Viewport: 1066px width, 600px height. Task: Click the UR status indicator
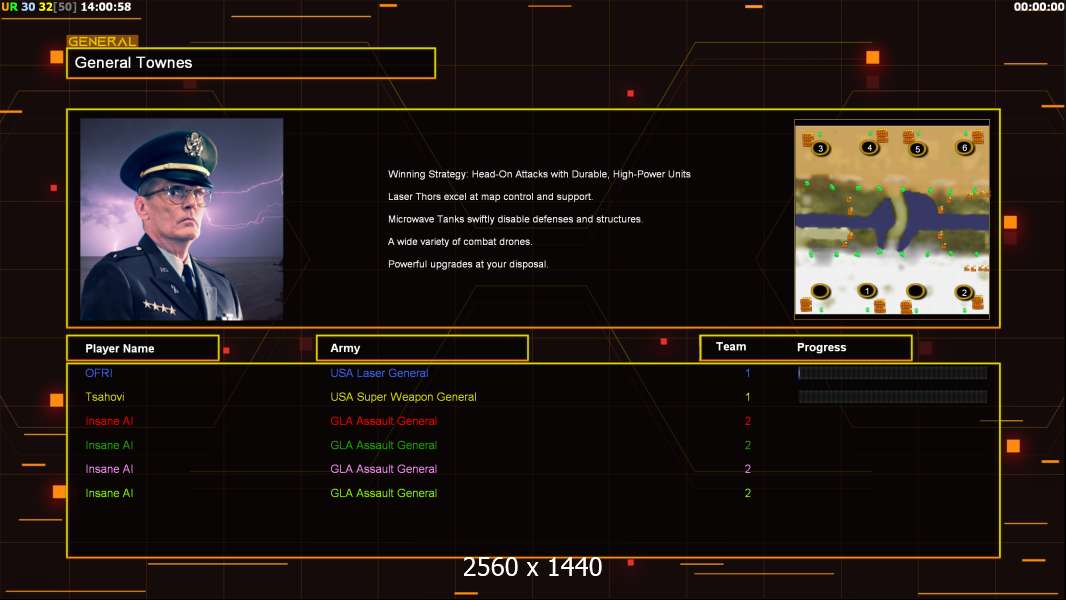point(10,7)
